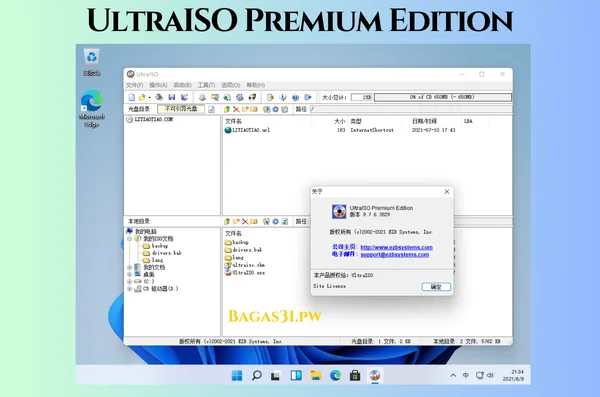
Task: Click the Save As toolbar icon
Action: (184, 97)
